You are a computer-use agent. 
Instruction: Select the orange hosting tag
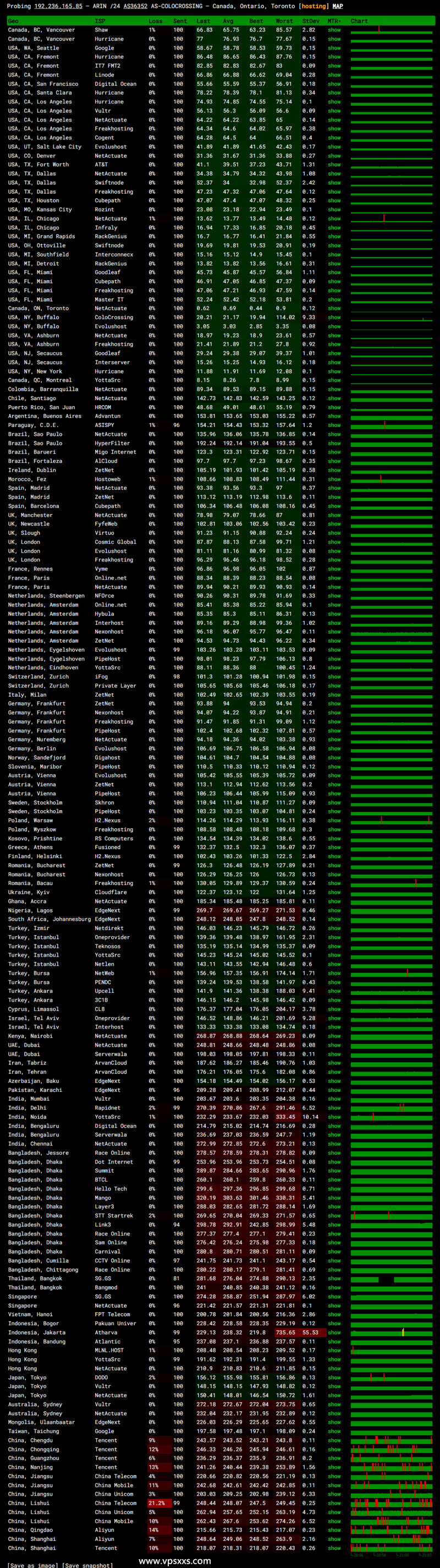point(313,6)
